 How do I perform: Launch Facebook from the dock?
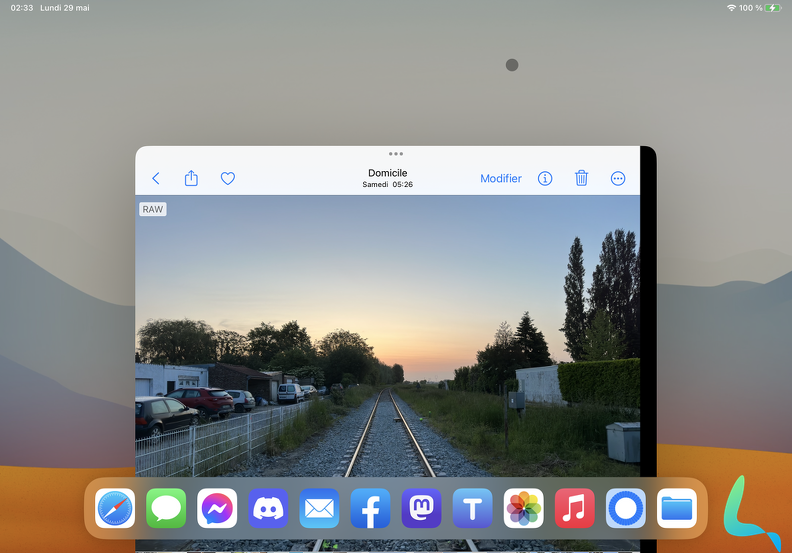(x=370, y=508)
